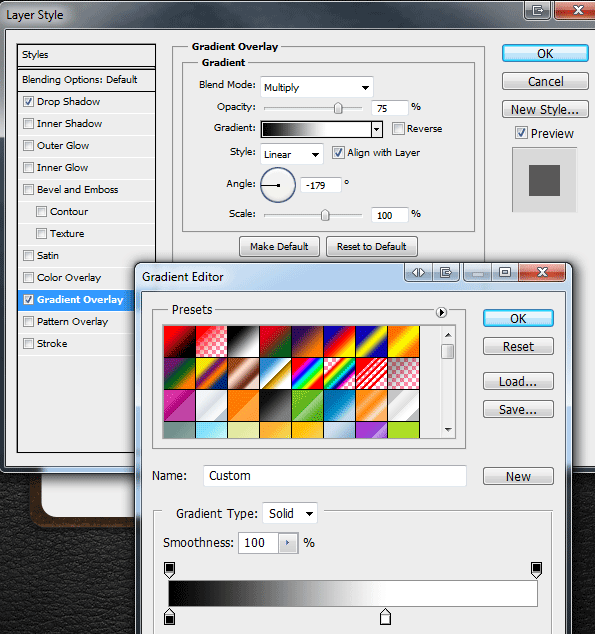The width and height of the screenshot is (595, 634).
Task: Click the Load... button in Gradient Editor
Action: [x=518, y=381]
